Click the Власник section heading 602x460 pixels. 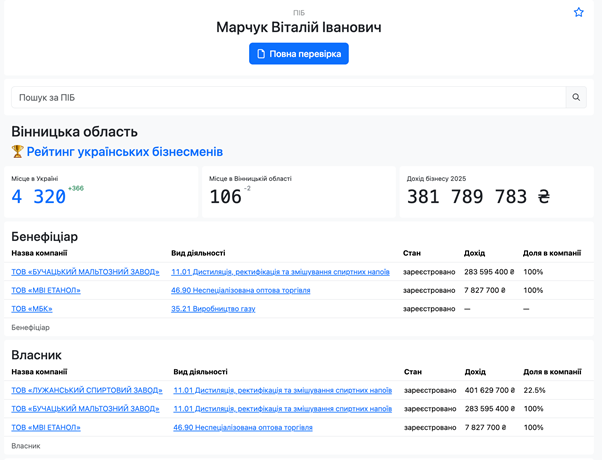[x=36, y=355]
